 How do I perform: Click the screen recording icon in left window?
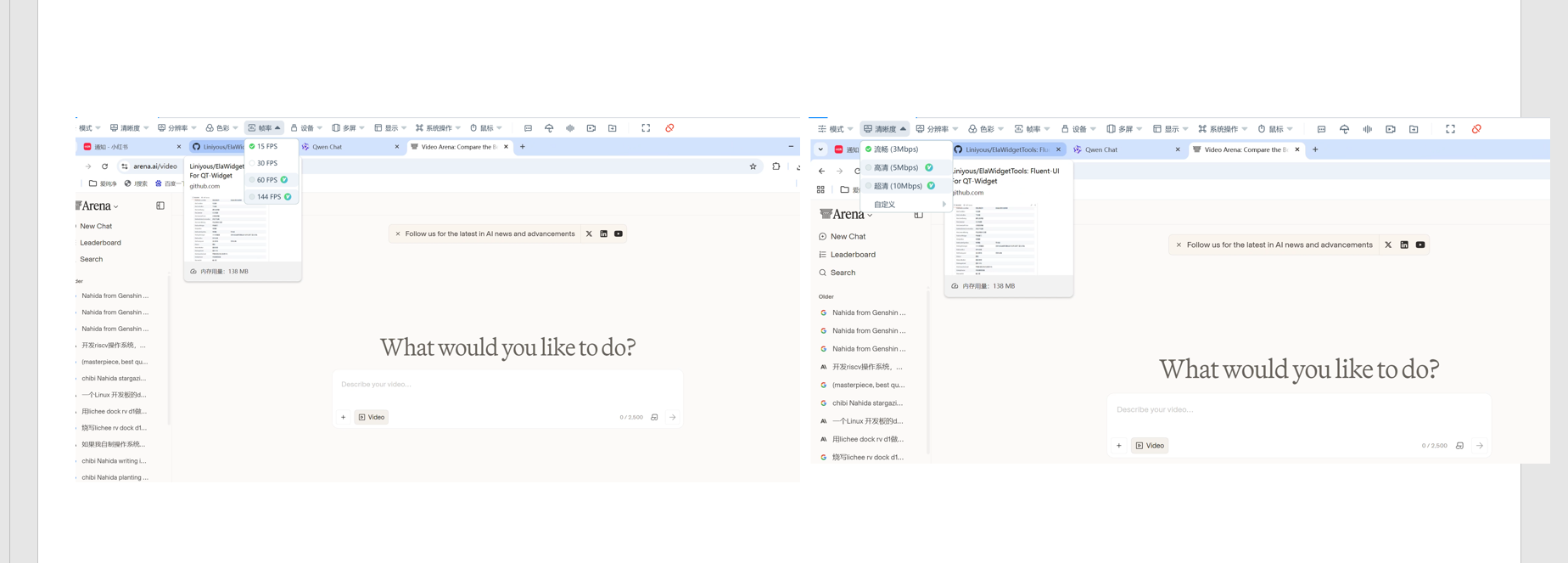click(x=591, y=128)
